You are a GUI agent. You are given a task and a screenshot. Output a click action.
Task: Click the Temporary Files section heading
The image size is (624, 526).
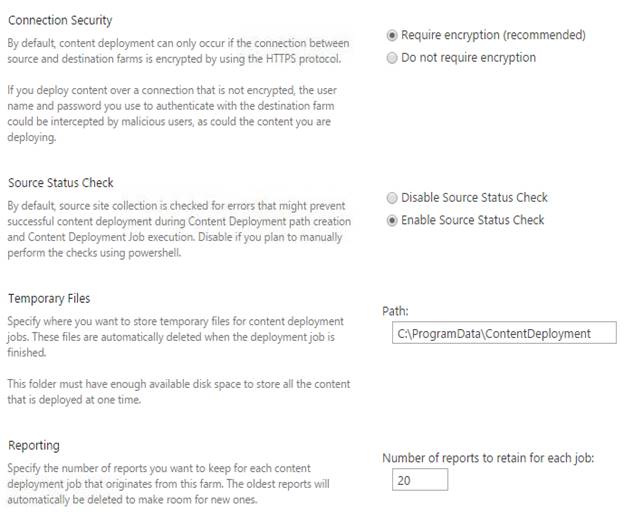[x=49, y=298]
